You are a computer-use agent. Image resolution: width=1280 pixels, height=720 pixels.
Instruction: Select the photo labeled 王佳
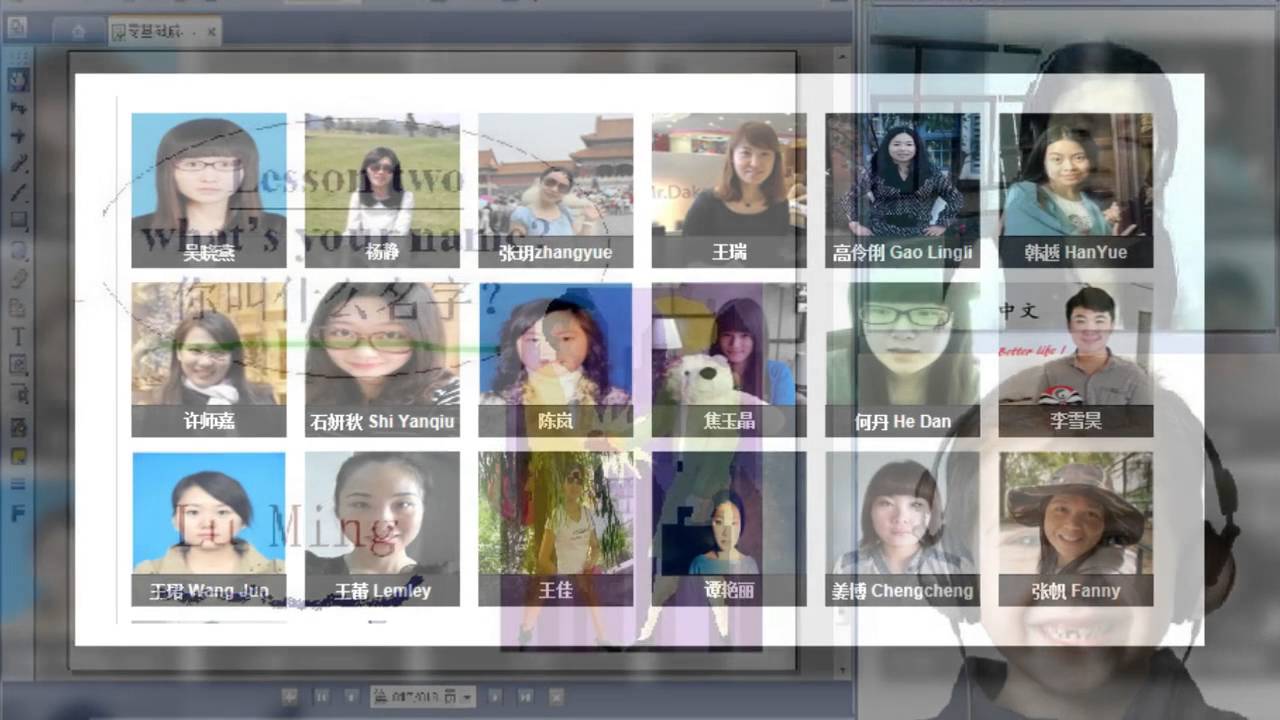pyautogui.click(x=556, y=529)
